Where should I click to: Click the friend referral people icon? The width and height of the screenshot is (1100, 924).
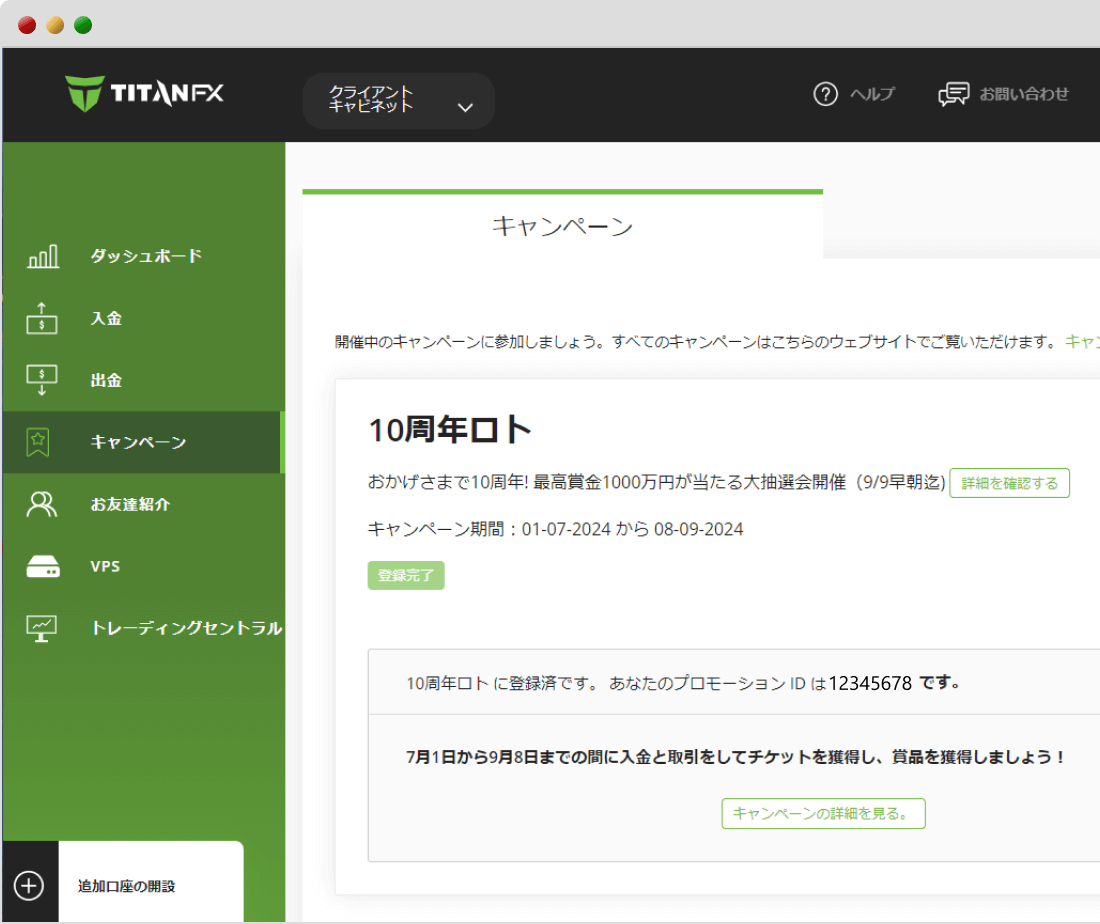click(41, 504)
